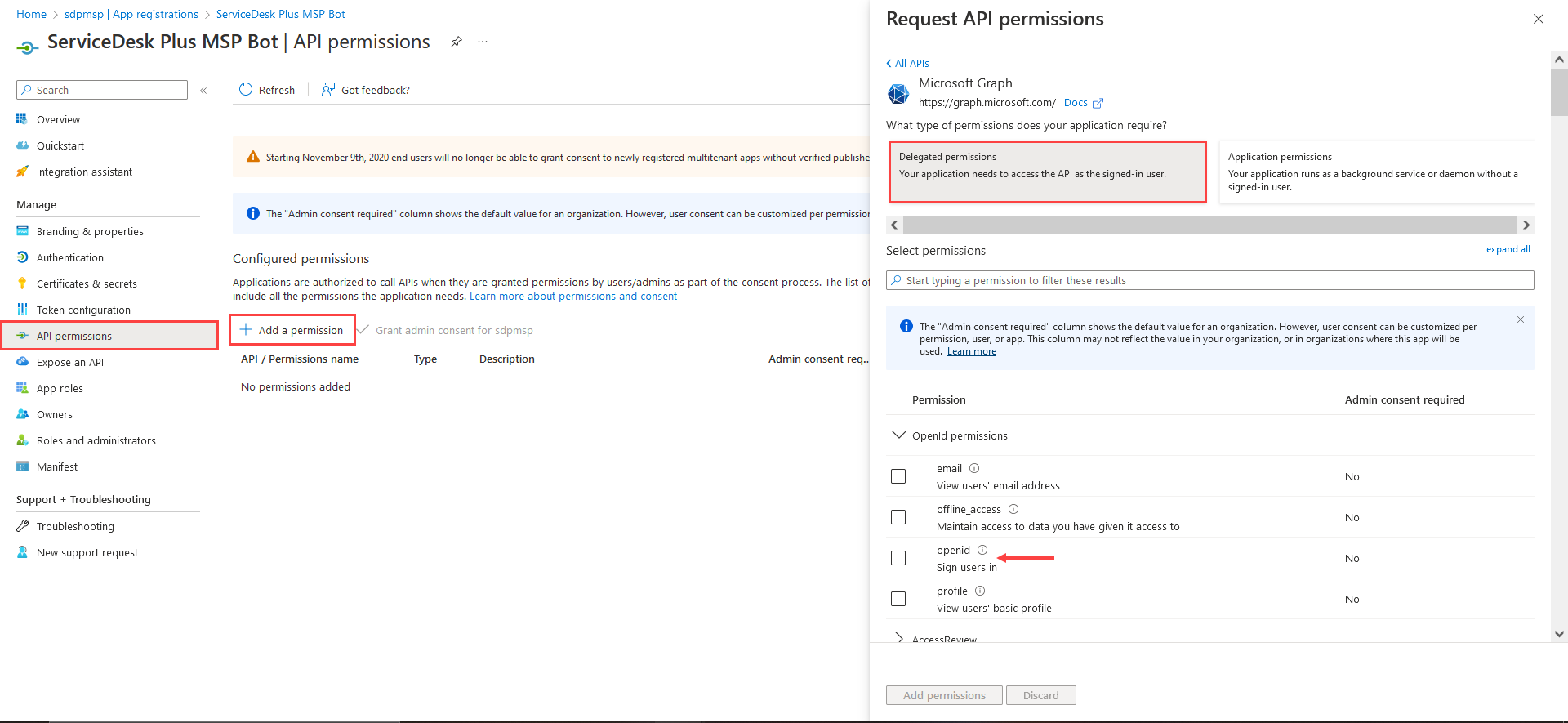Click Grant admin consent for sdpmsp
The width and height of the screenshot is (1568, 723).
click(x=445, y=330)
